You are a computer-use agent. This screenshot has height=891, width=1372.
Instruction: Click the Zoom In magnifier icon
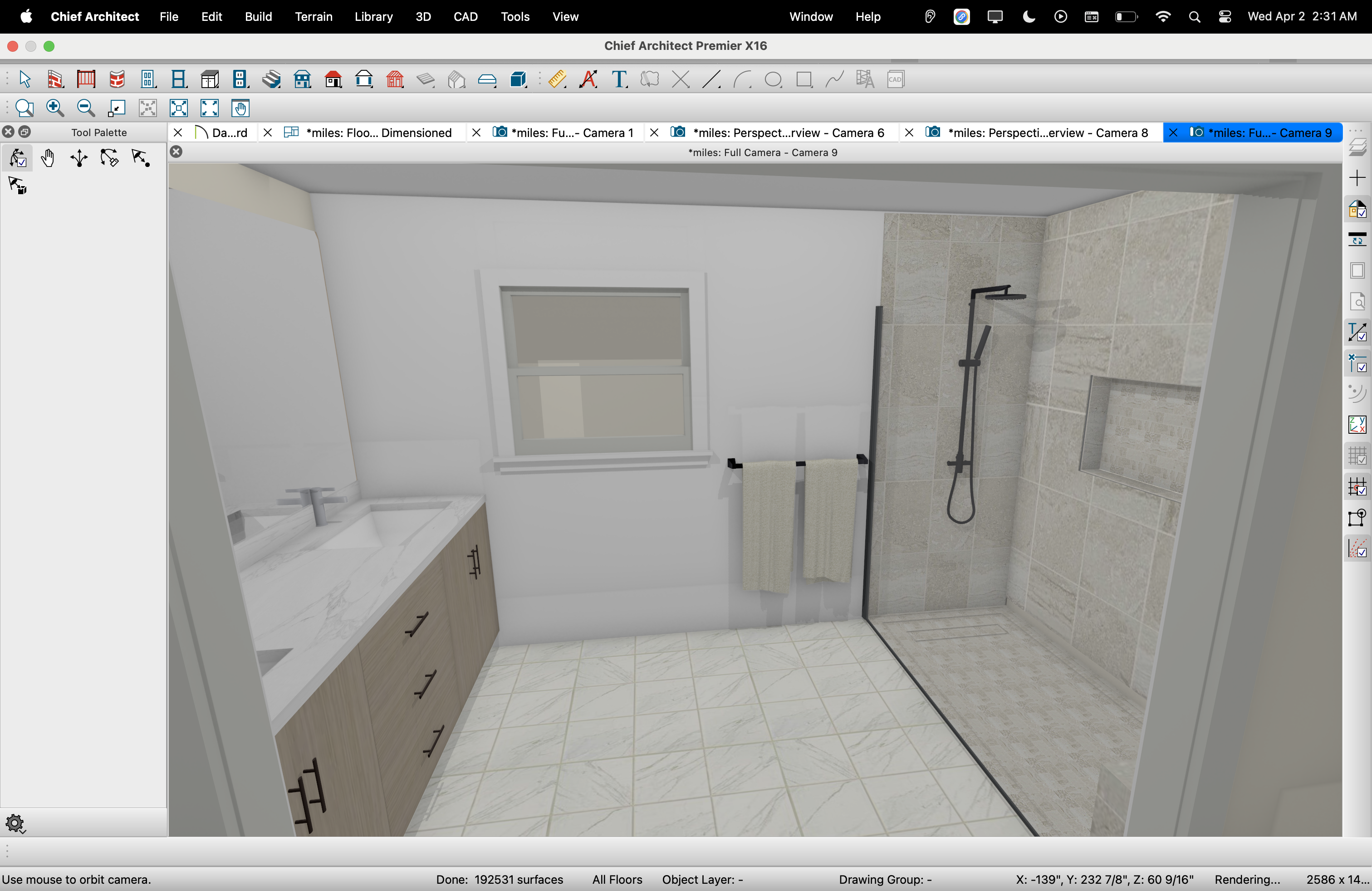pos(55,108)
